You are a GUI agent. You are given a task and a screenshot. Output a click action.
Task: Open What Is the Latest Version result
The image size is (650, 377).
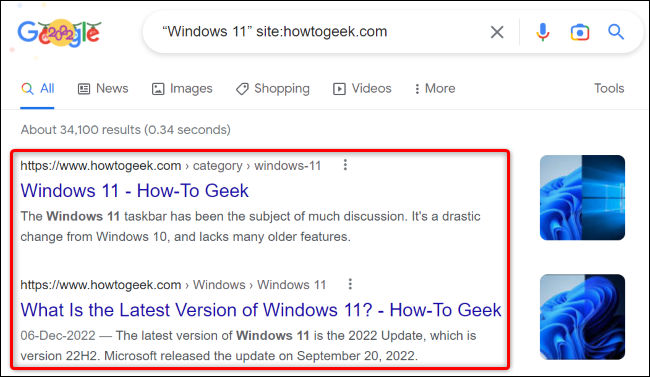[261, 310]
